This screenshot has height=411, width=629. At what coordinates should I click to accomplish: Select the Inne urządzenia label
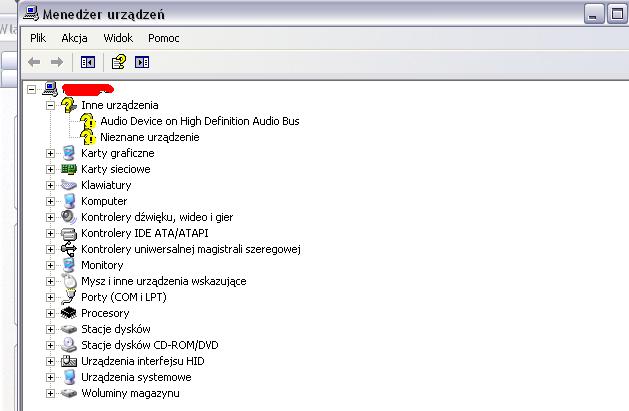[x=120, y=105]
